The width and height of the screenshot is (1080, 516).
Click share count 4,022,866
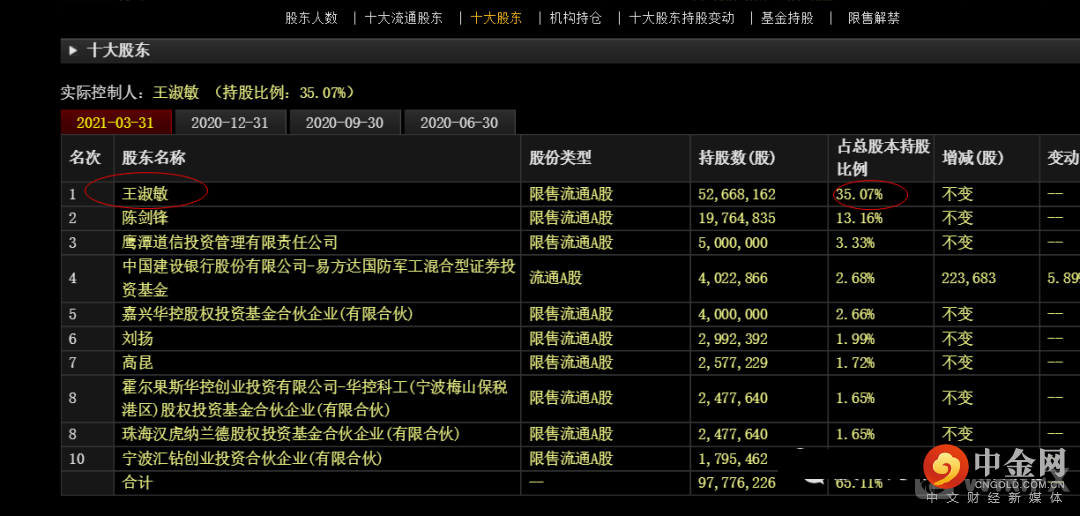tap(733, 278)
